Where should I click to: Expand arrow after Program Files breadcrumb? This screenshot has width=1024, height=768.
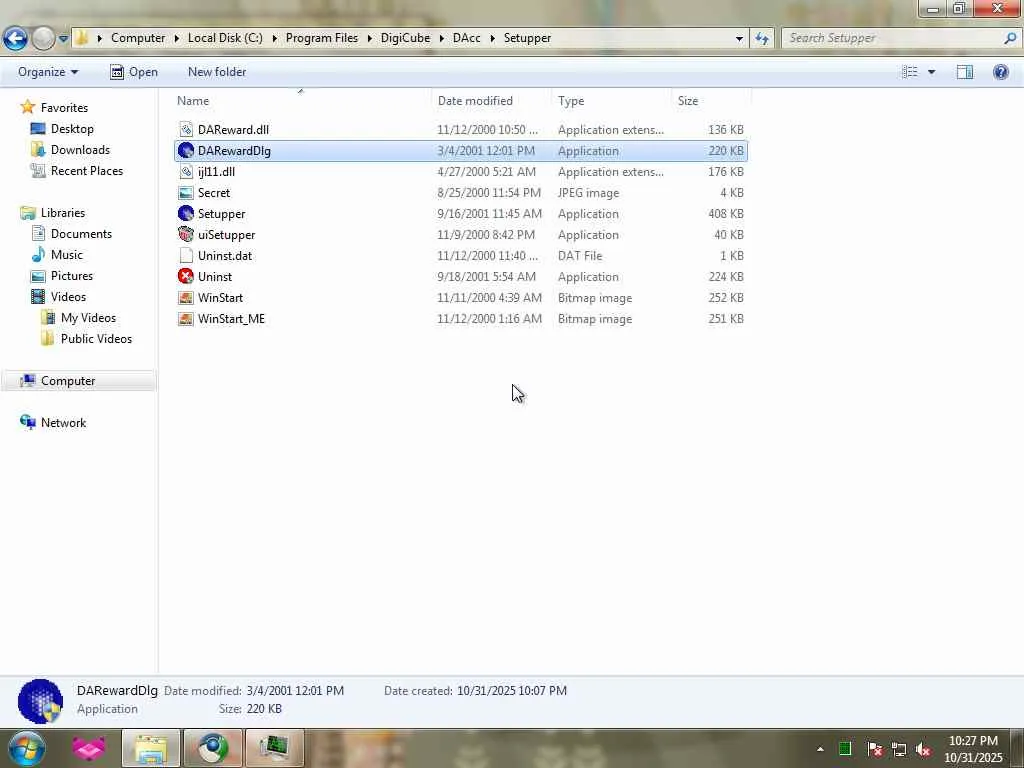[x=370, y=39]
